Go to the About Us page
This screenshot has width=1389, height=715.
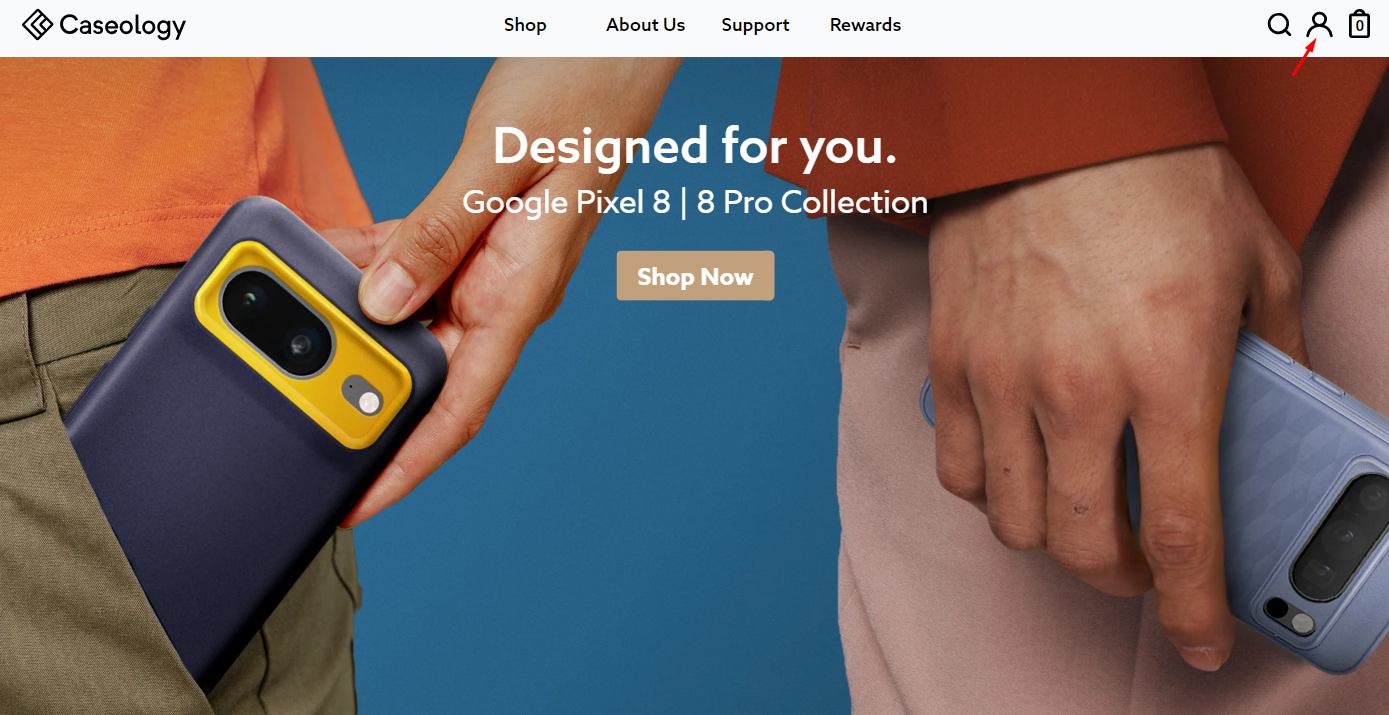tap(645, 25)
